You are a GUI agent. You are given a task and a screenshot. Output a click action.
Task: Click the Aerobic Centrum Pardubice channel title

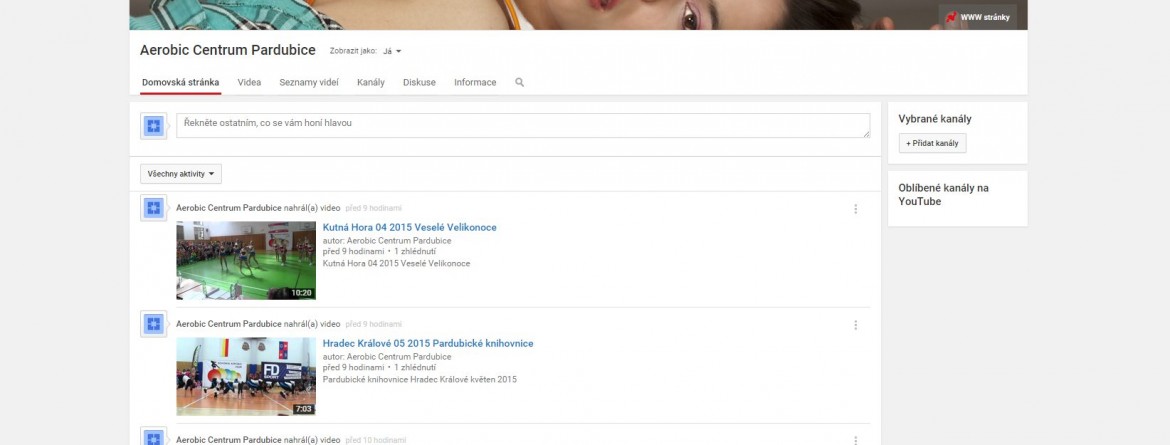click(x=228, y=50)
